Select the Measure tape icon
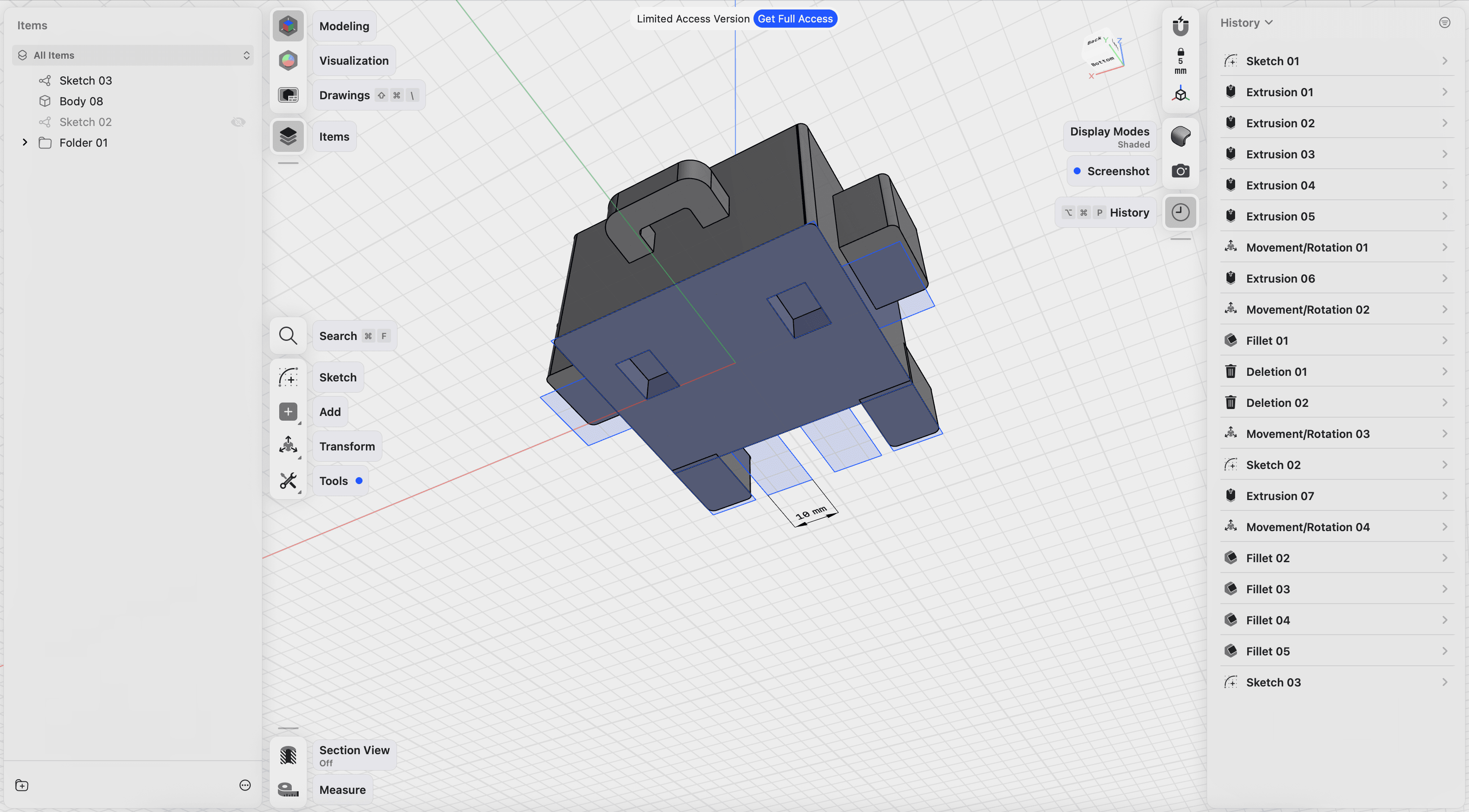1469x812 pixels. (288, 790)
